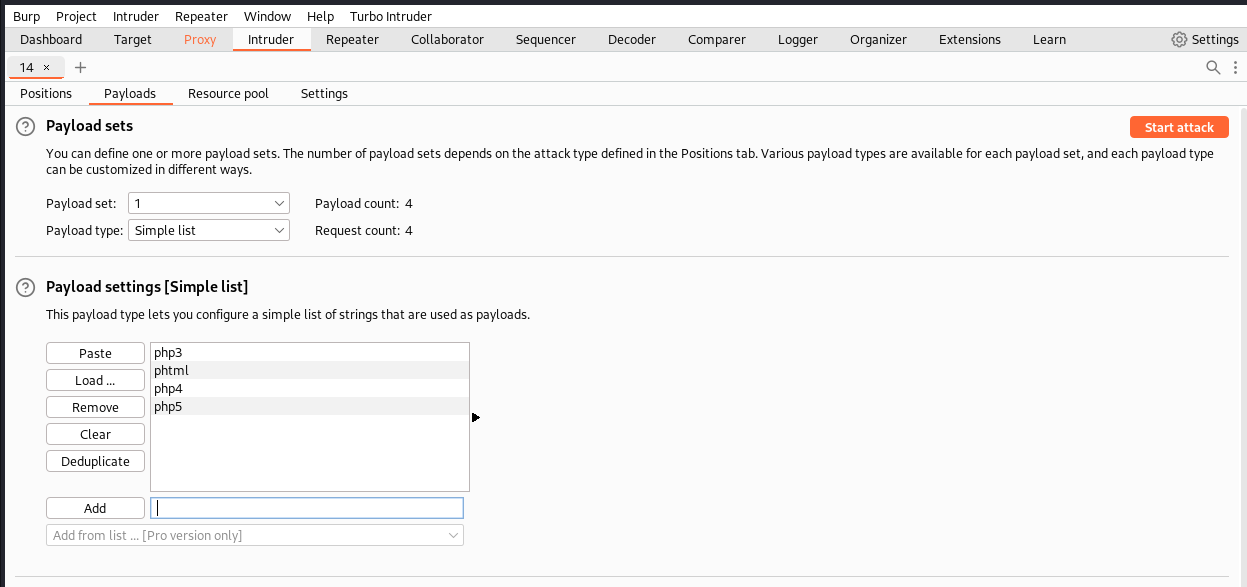The image size is (1247, 587).
Task: Open Payload sets help icon
Action: [x=26, y=127]
